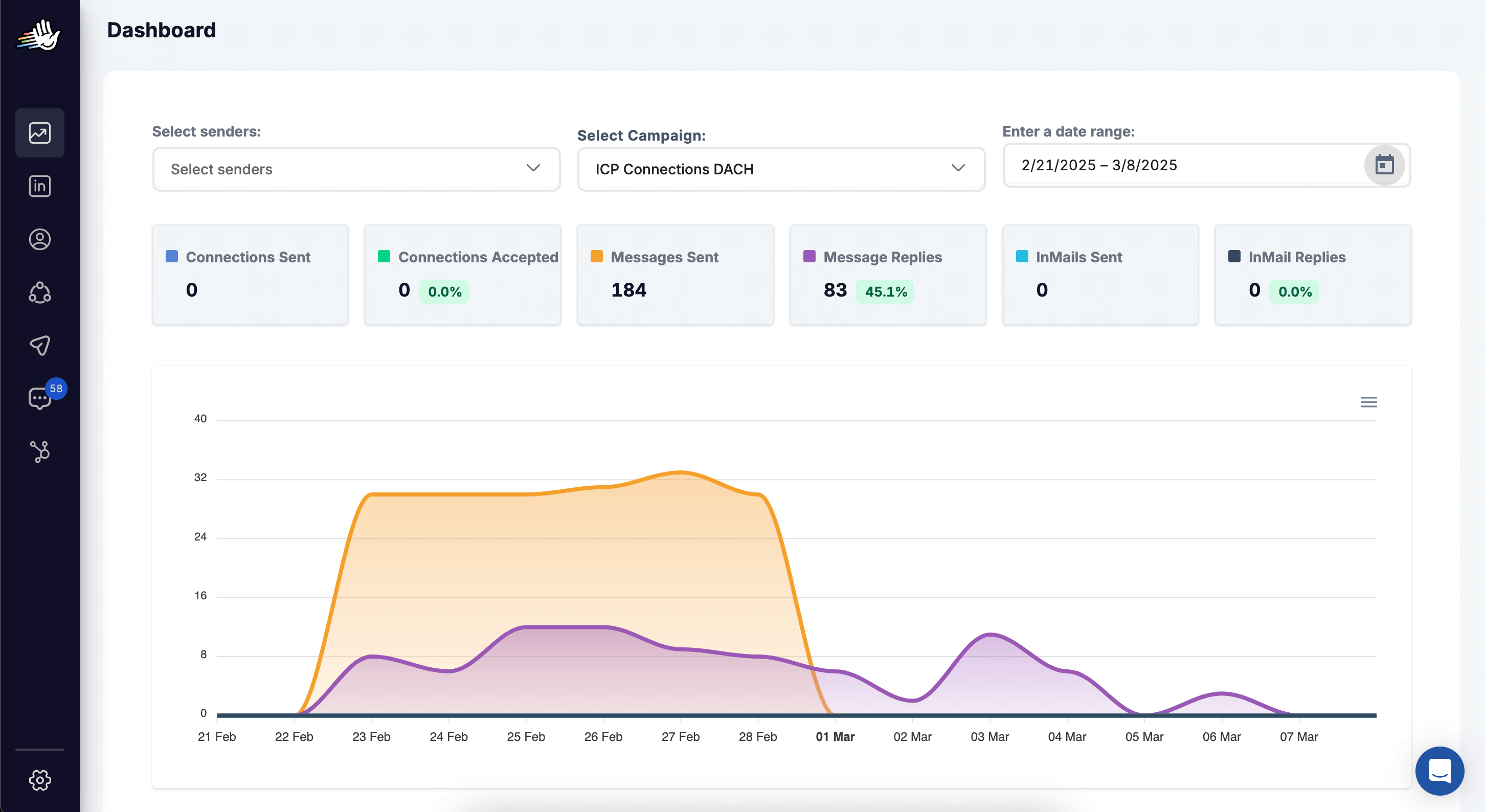The width and height of the screenshot is (1485, 812).
Task: Click the Connections Sent 0 value
Action: (191, 290)
